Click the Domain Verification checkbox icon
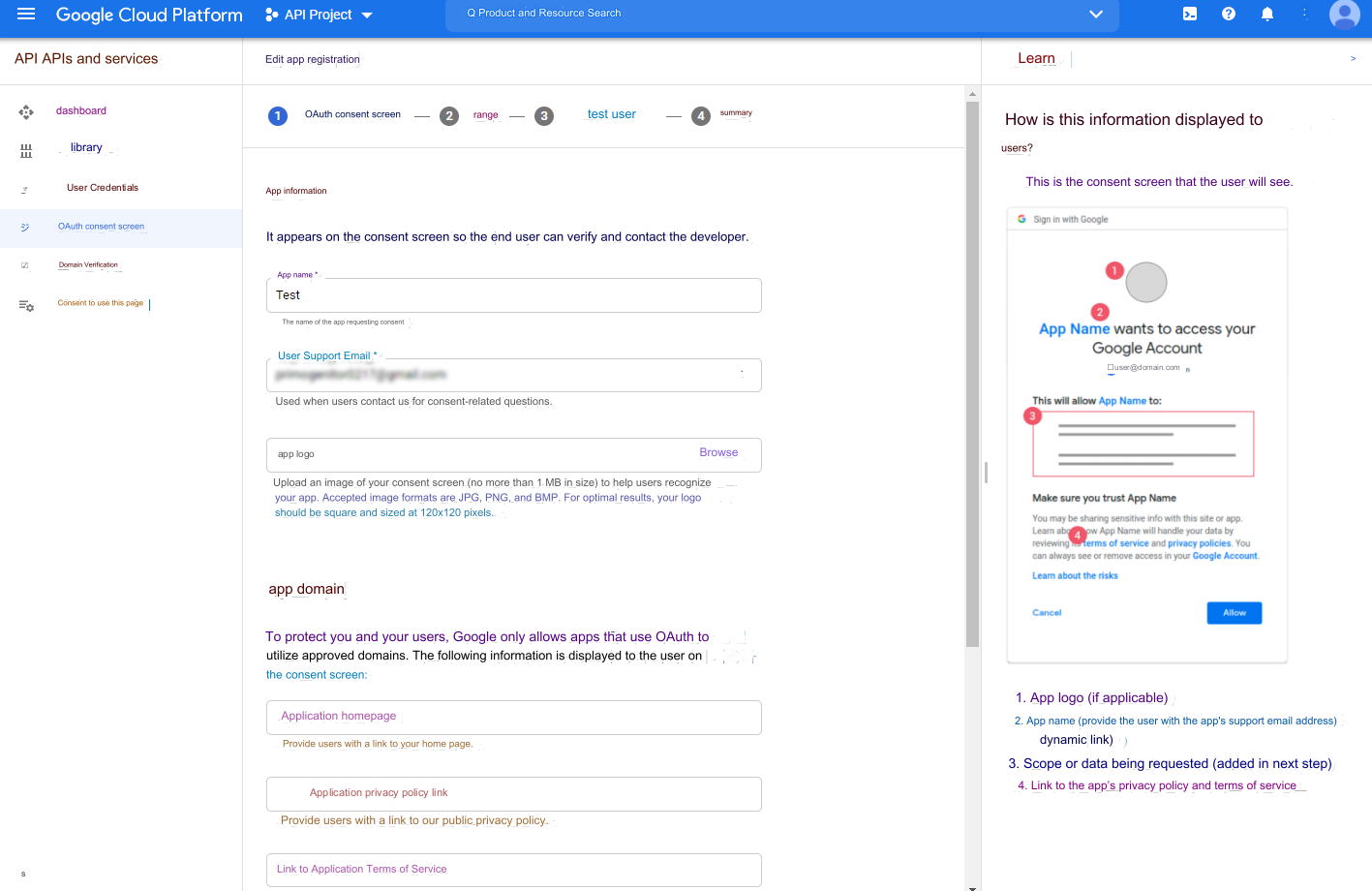 tap(24, 265)
